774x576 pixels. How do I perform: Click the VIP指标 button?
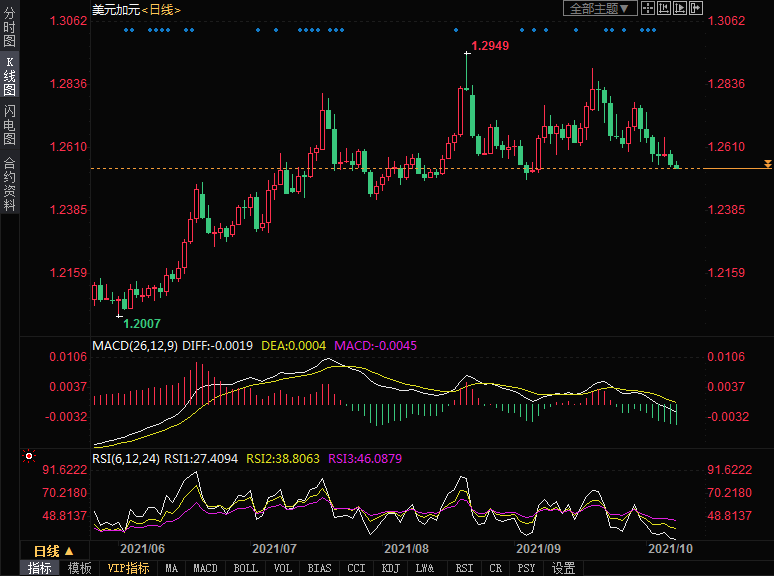(128, 568)
